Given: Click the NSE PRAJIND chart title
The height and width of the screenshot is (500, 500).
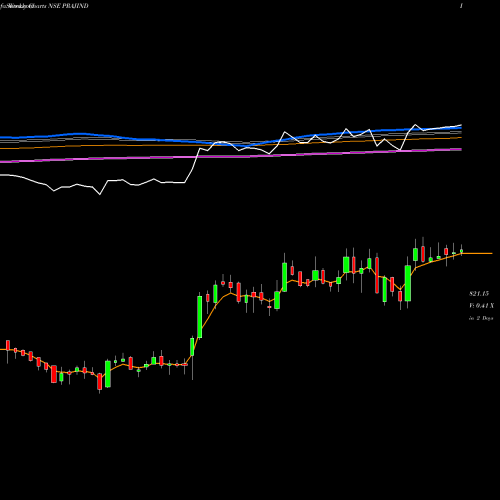Looking at the screenshot, I should pyautogui.click(x=44, y=6).
